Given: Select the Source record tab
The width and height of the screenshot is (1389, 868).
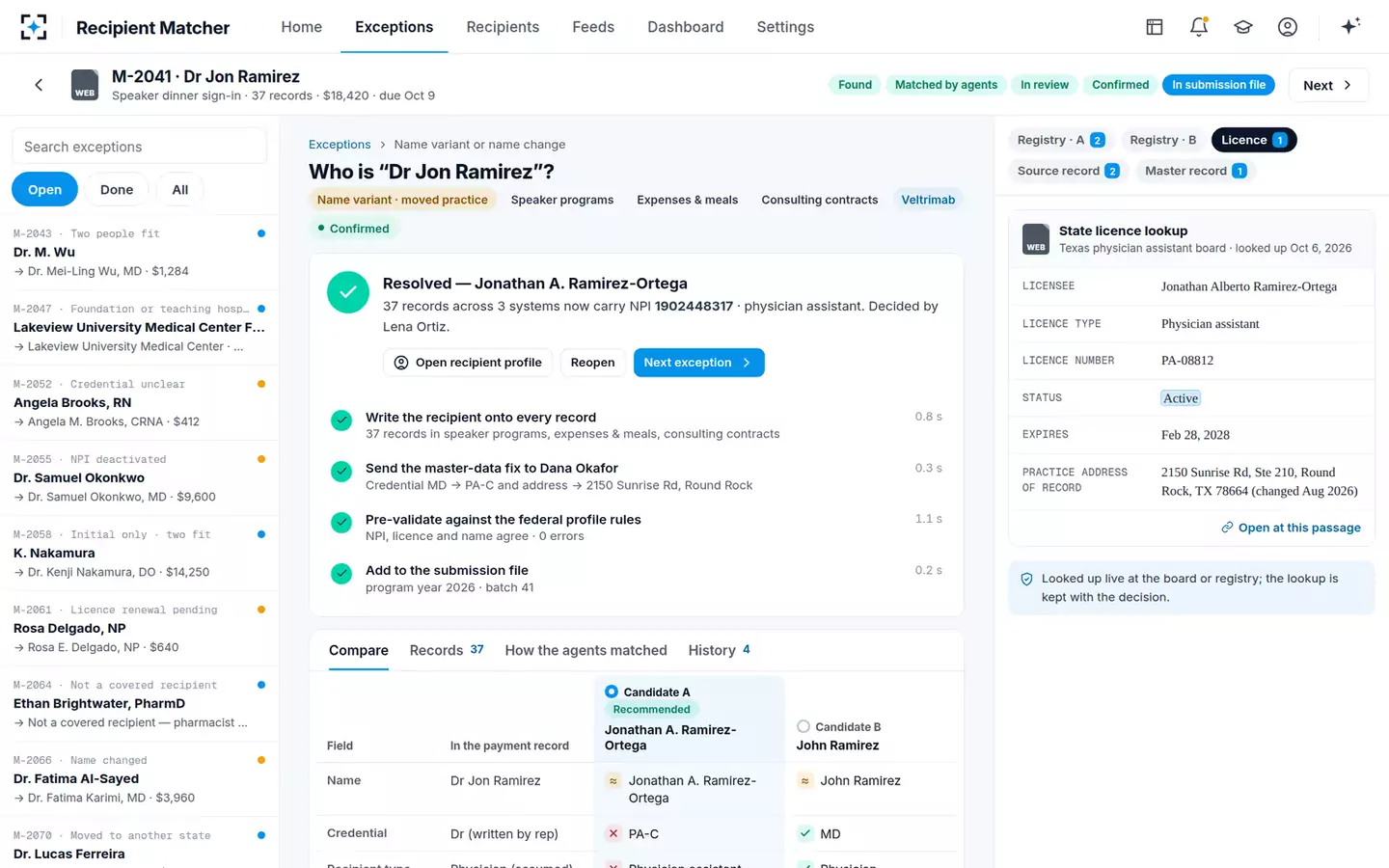Looking at the screenshot, I should point(1069,171).
